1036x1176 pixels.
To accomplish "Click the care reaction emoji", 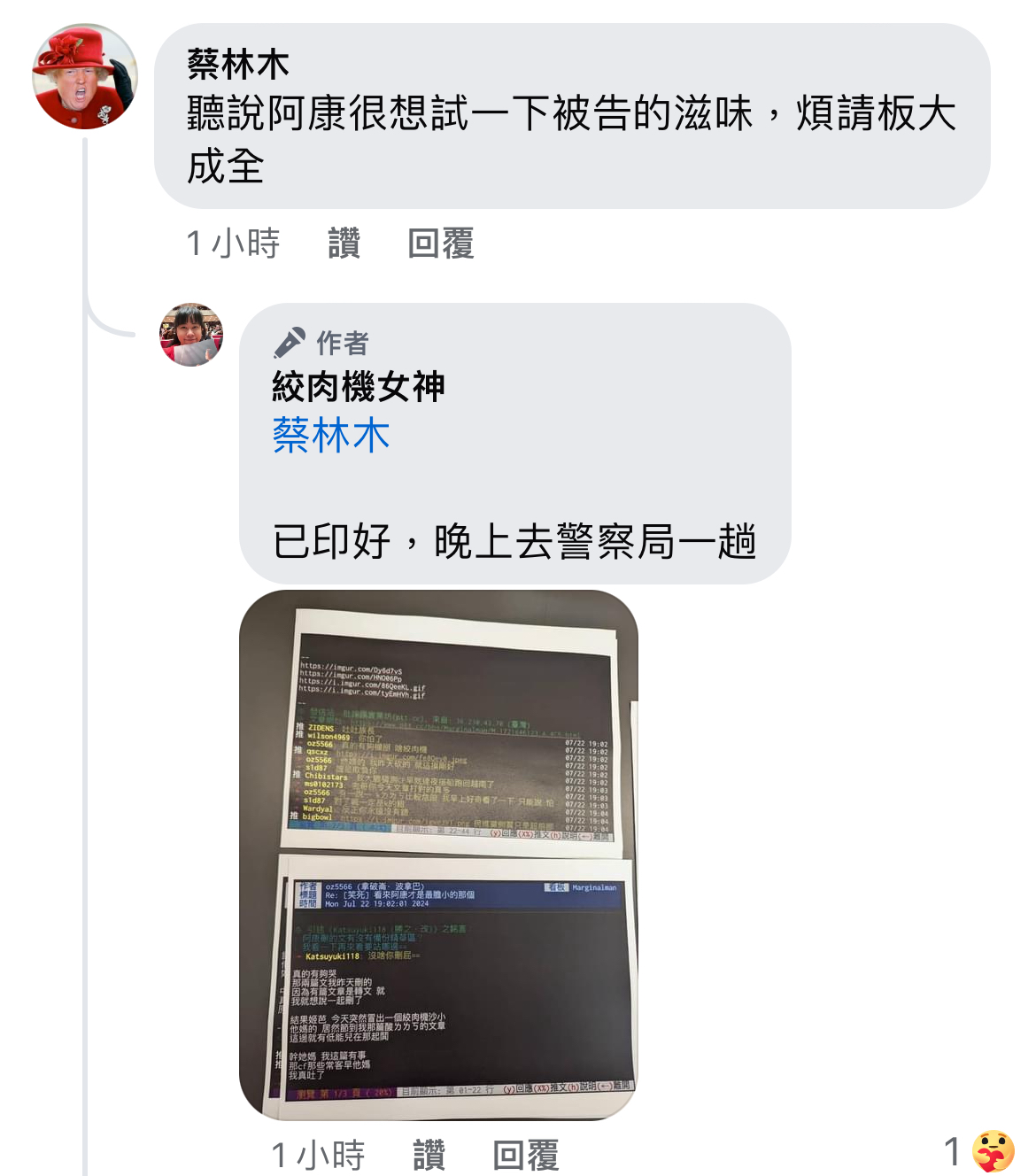I will (x=993, y=1152).
